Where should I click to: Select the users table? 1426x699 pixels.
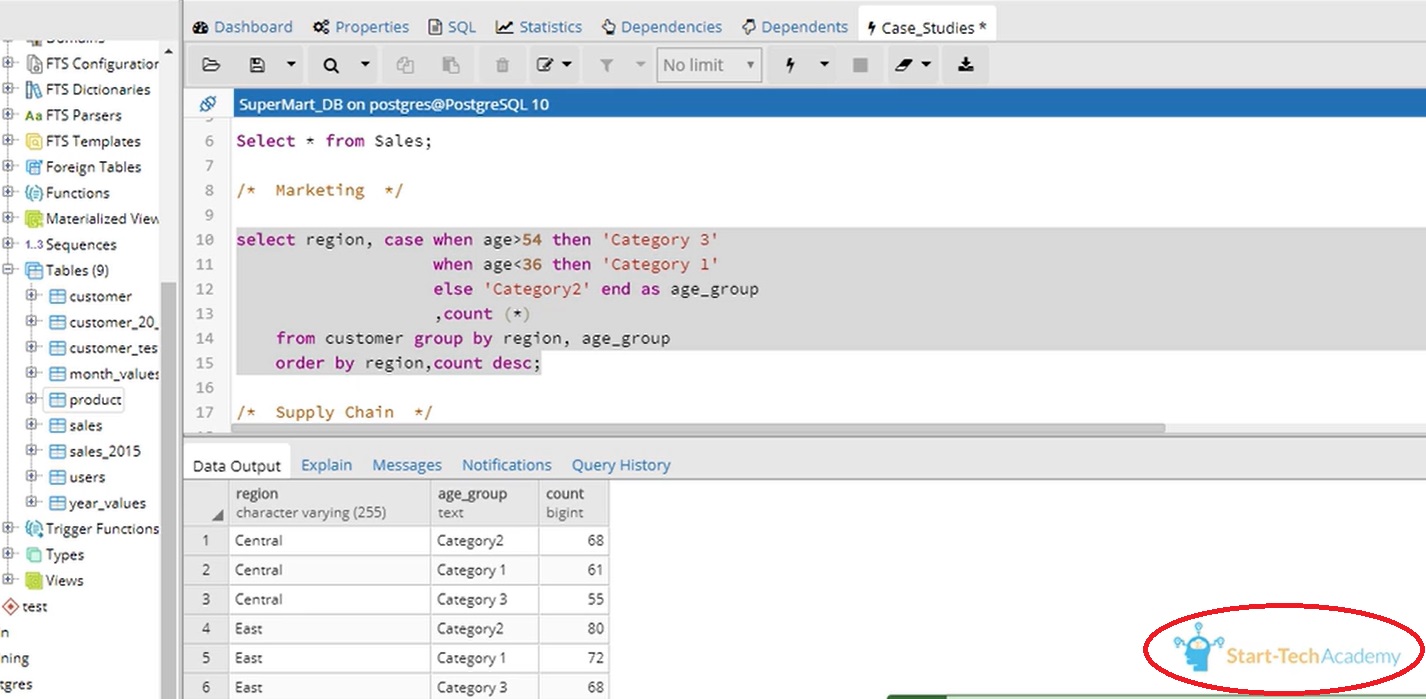(x=87, y=477)
